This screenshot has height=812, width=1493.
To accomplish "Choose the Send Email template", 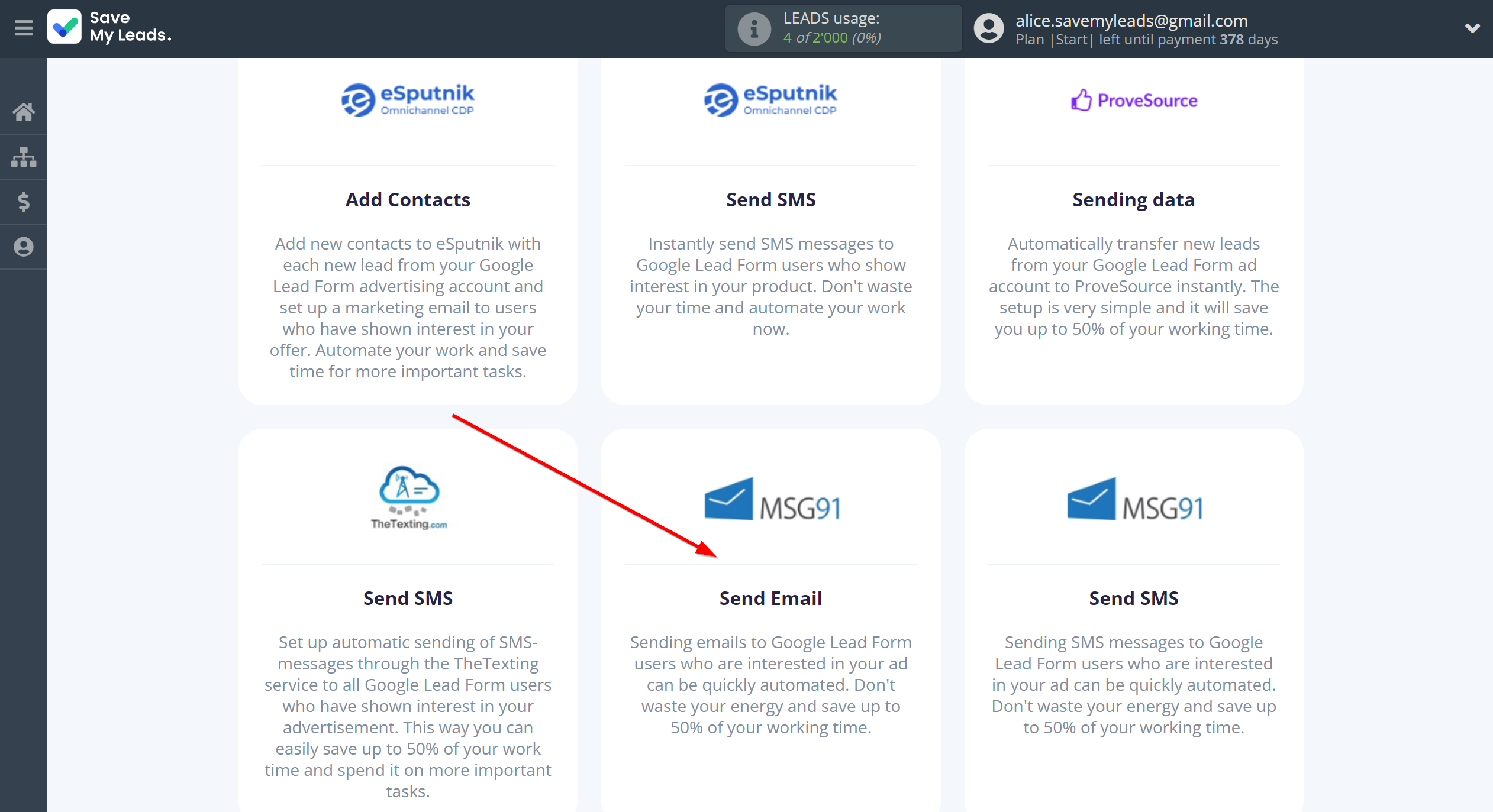I will (771, 599).
